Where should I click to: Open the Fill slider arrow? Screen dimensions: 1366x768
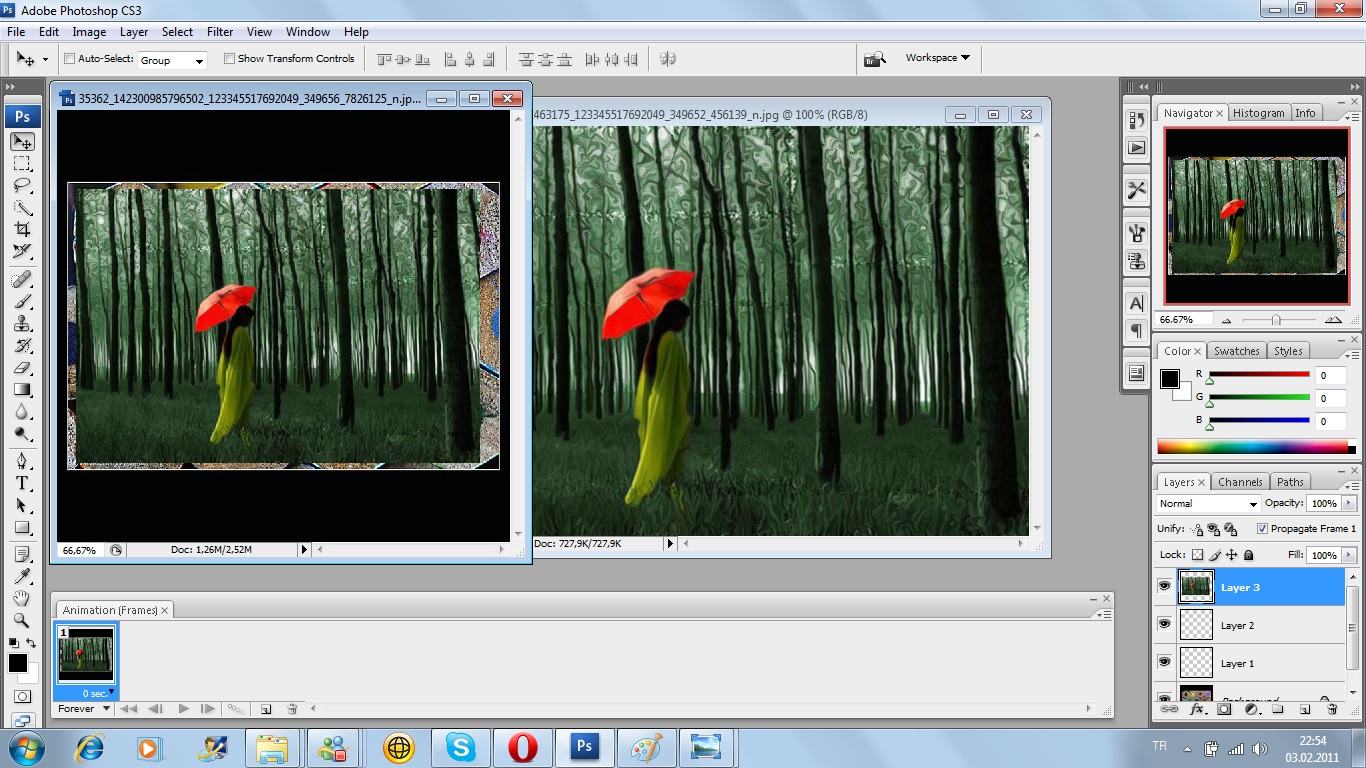point(1349,555)
